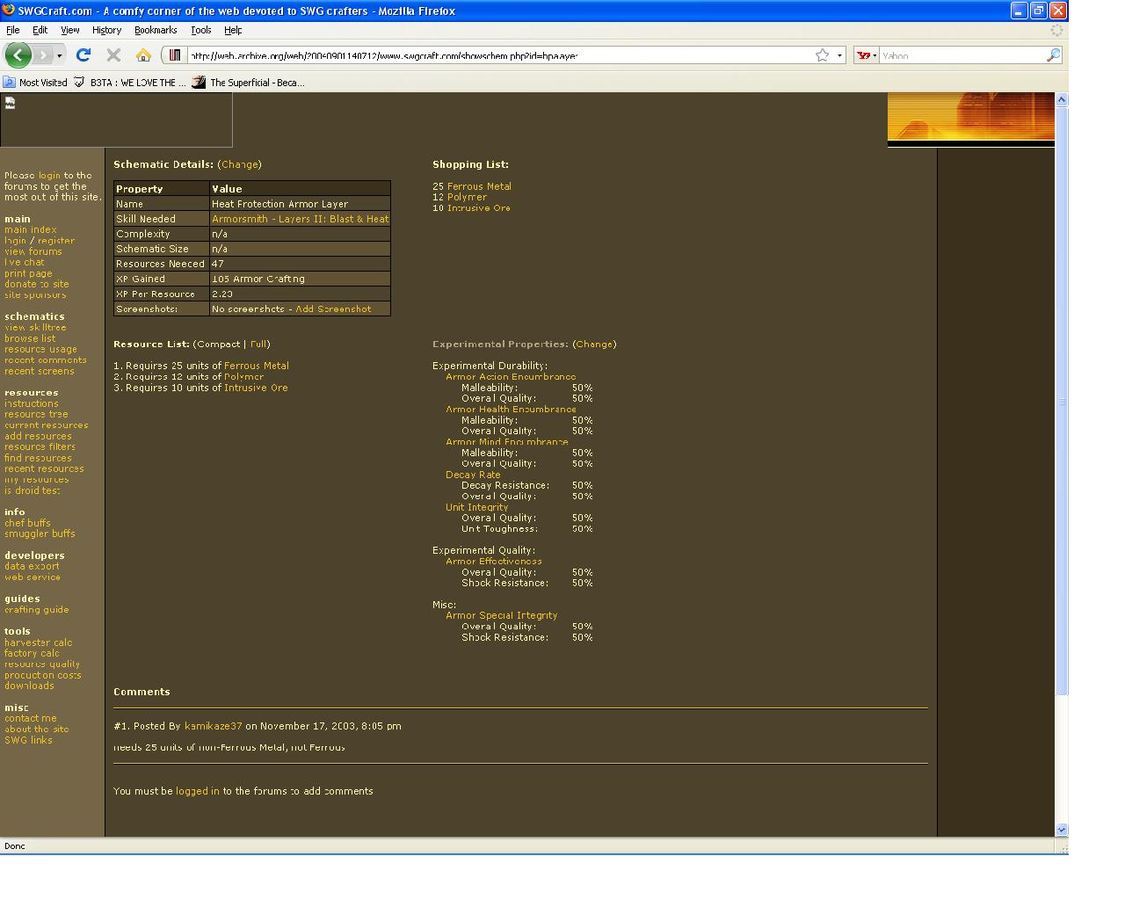Click the Add Screenshot link

333,309
